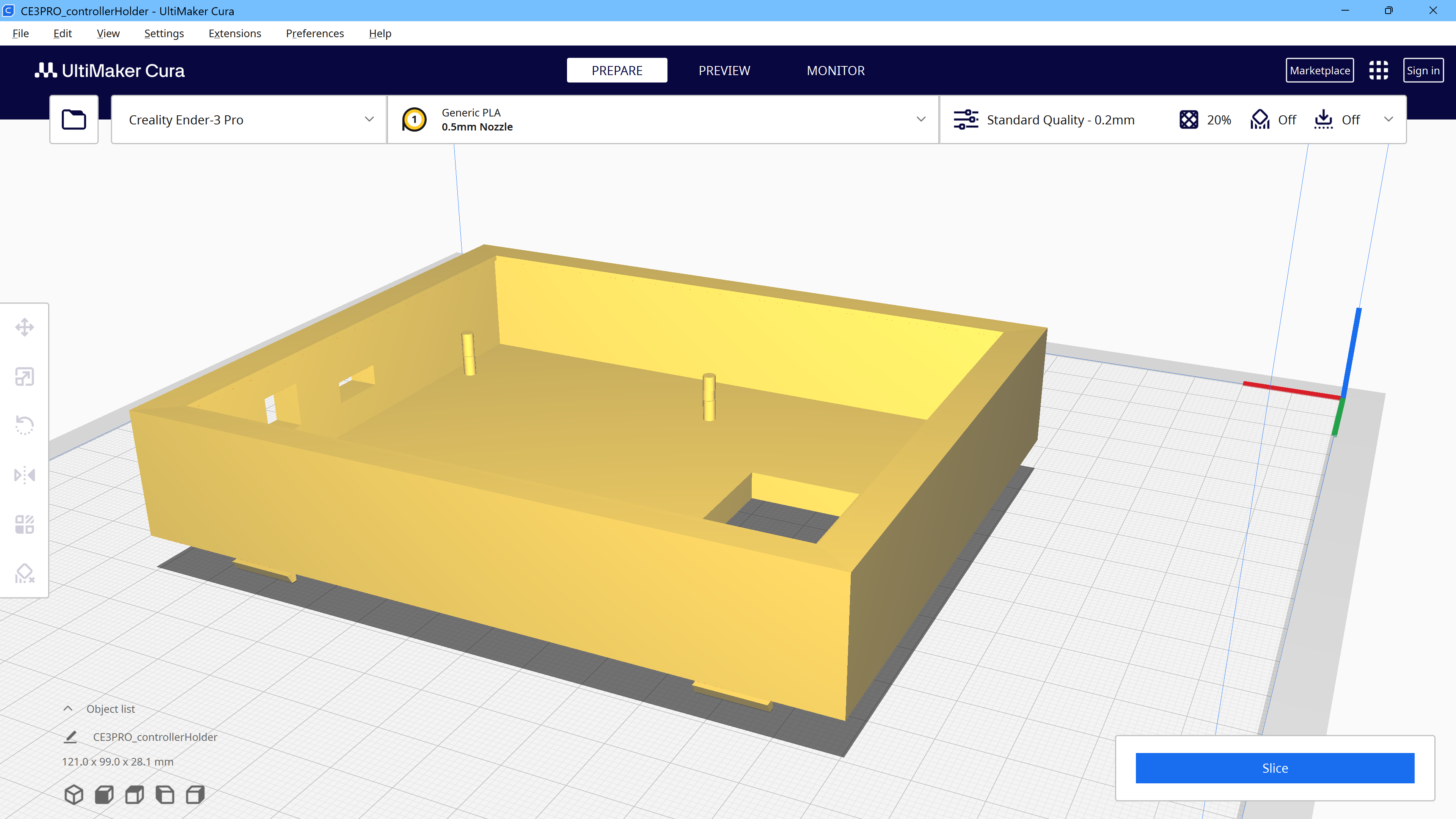Select the Move tool in left toolbar
This screenshot has width=1456, height=819.
pos(24,327)
